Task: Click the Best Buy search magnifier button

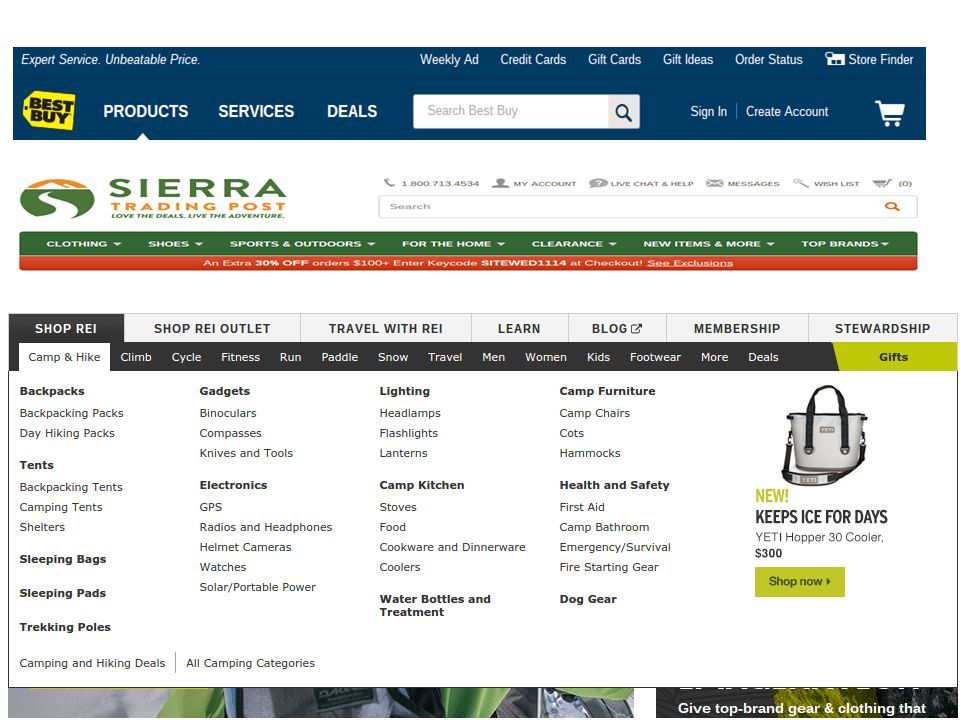Action: coord(624,112)
